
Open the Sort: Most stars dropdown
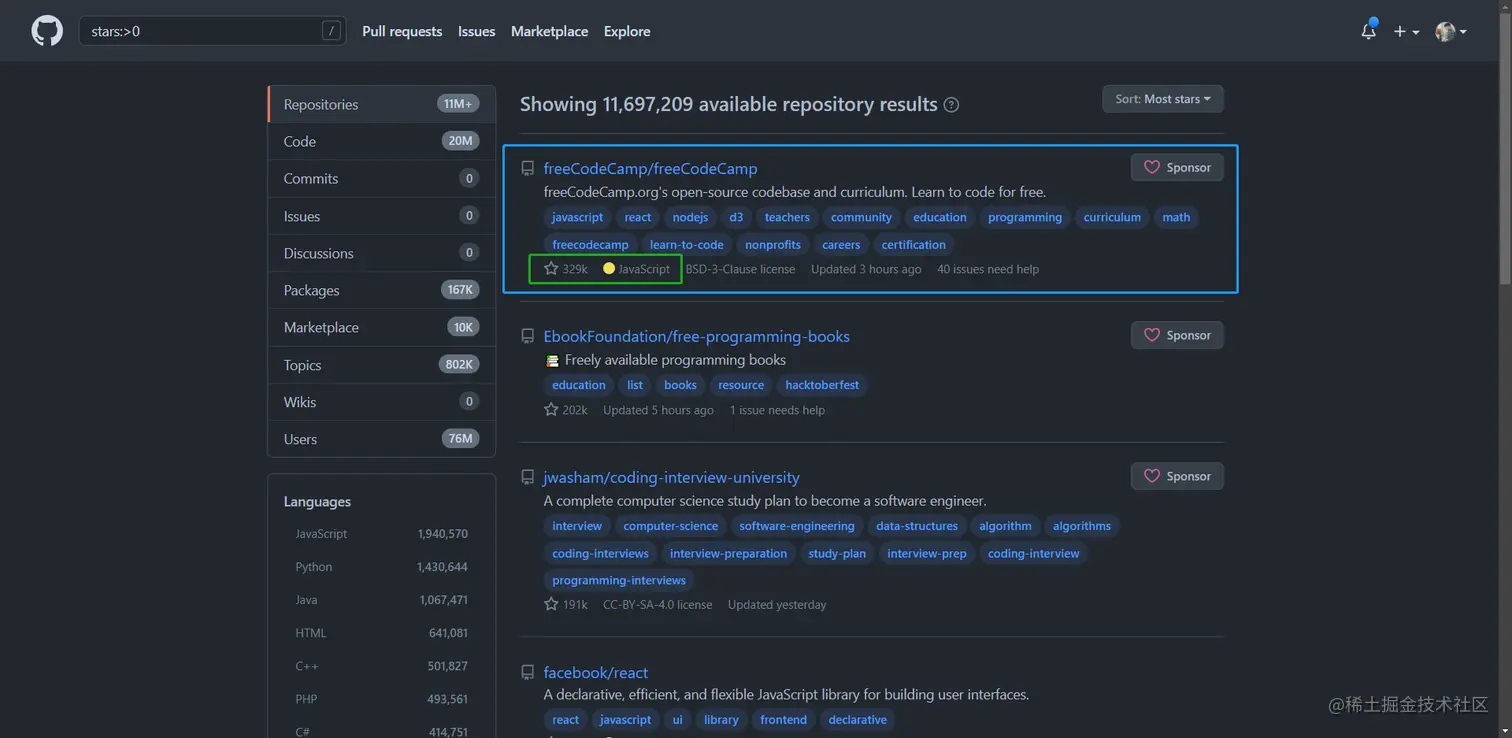tap(1163, 99)
